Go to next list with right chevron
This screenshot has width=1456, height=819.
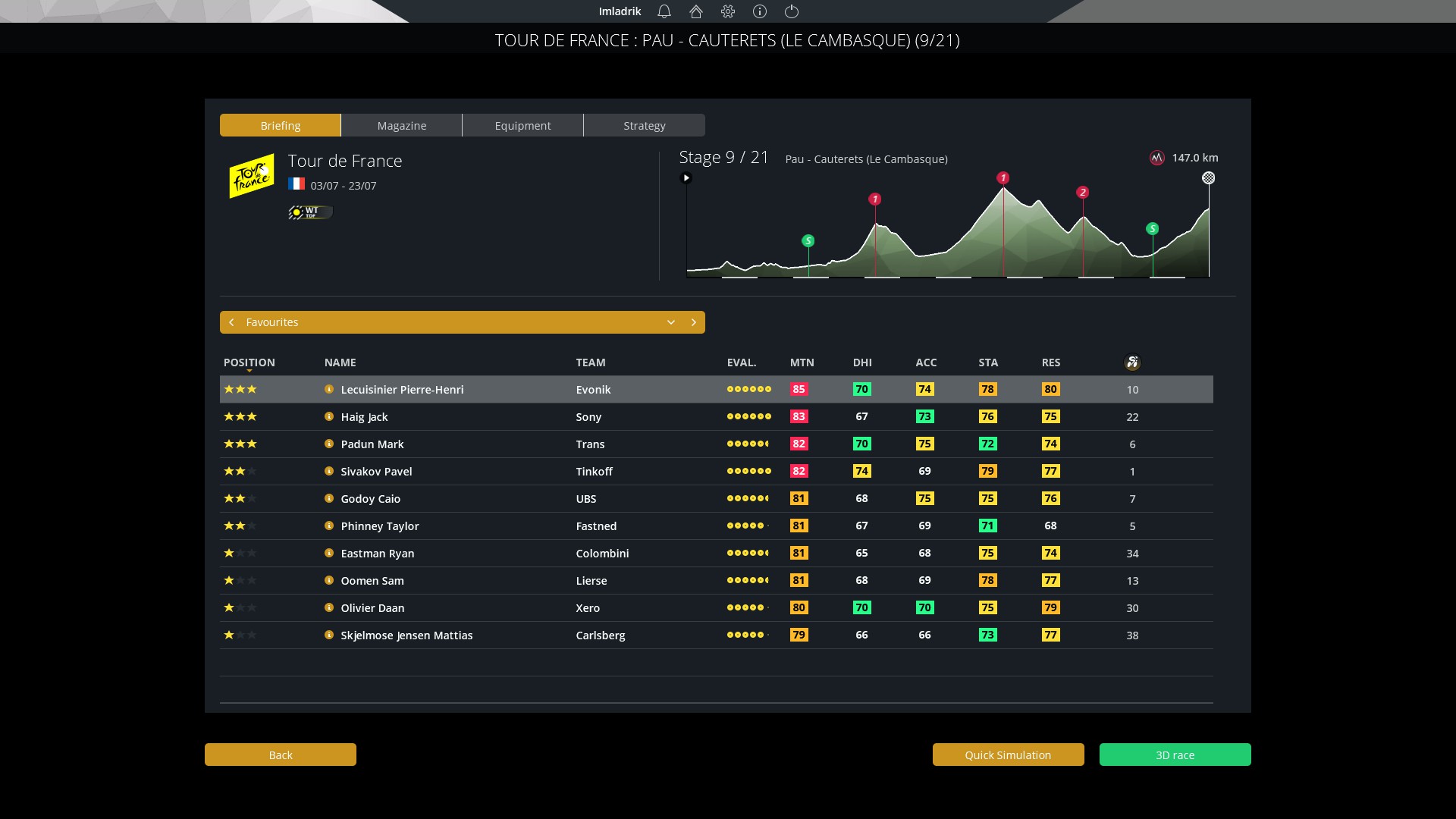693,322
